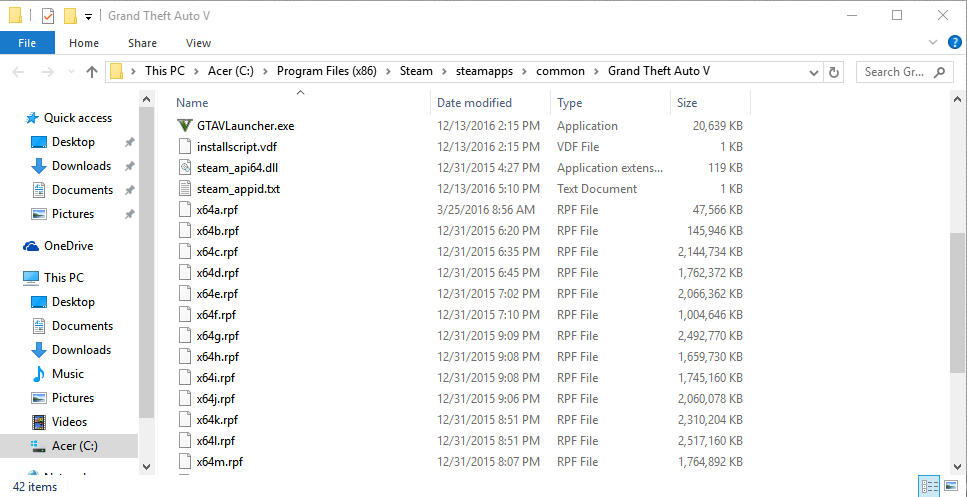Screen dimensions: 967x497
Task: Sort files by Date modified column
Action: click(x=491, y=103)
